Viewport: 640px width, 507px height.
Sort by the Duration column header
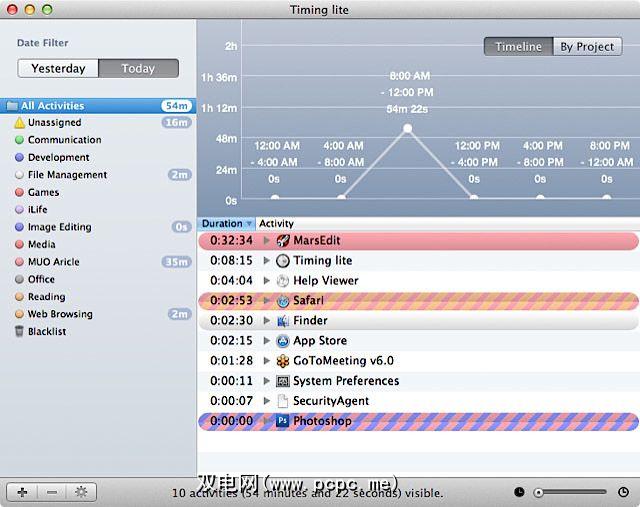pyautogui.click(x=227, y=224)
